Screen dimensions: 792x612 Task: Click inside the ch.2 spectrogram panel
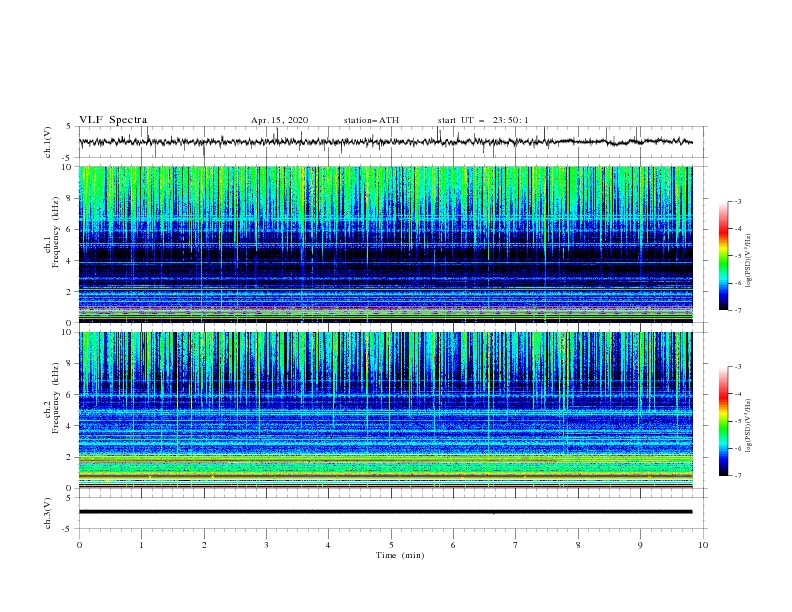click(385, 410)
